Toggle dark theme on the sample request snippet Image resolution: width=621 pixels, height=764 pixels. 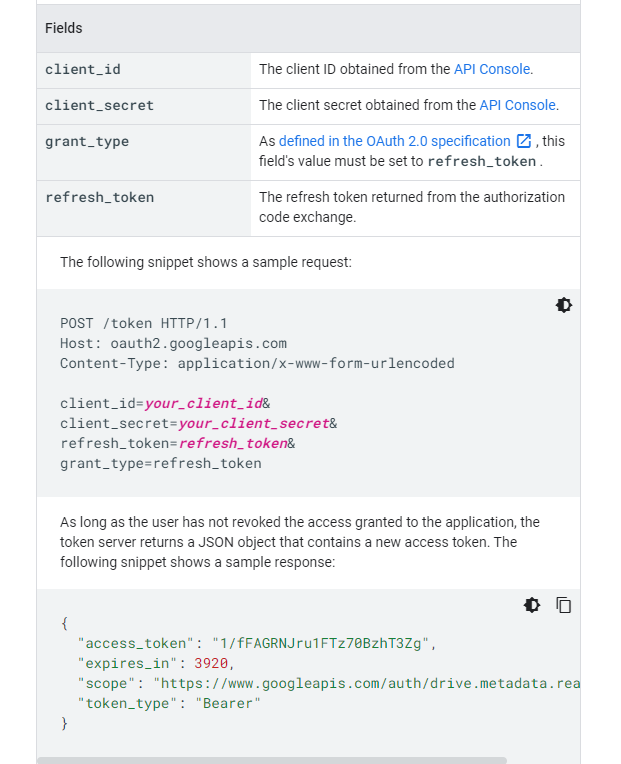pyautogui.click(x=564, y=305)
